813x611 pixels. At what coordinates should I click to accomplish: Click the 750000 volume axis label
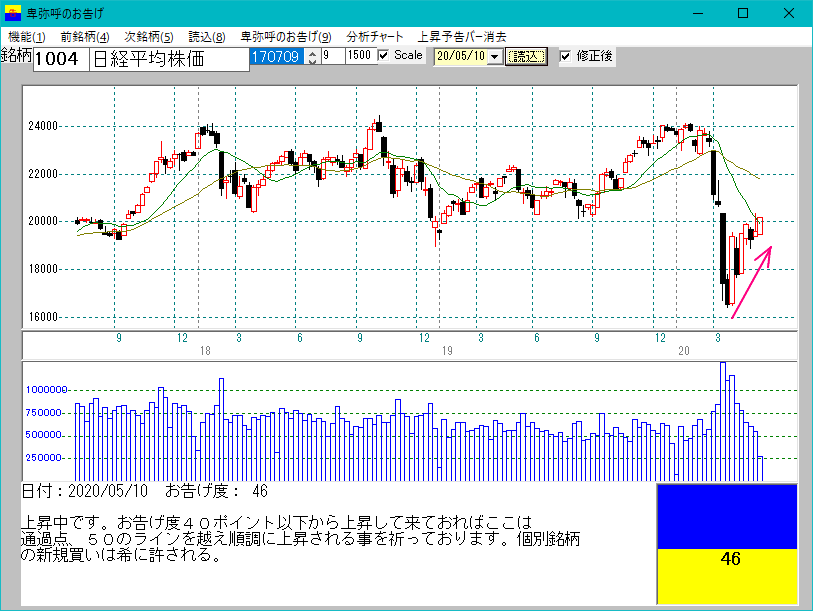(x=44, y=413)
